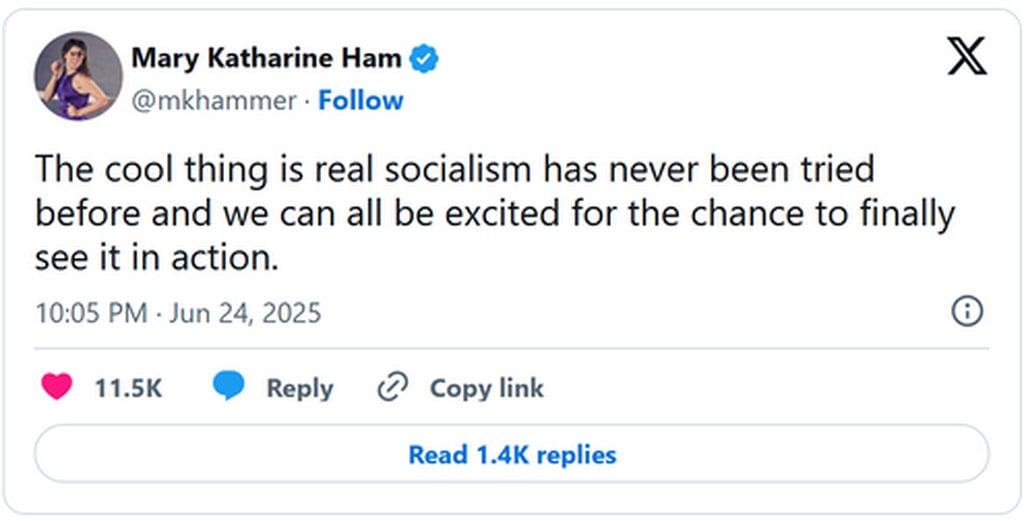
Task: Click the Jun 24, 2025 date
Action: pos(245,313)
